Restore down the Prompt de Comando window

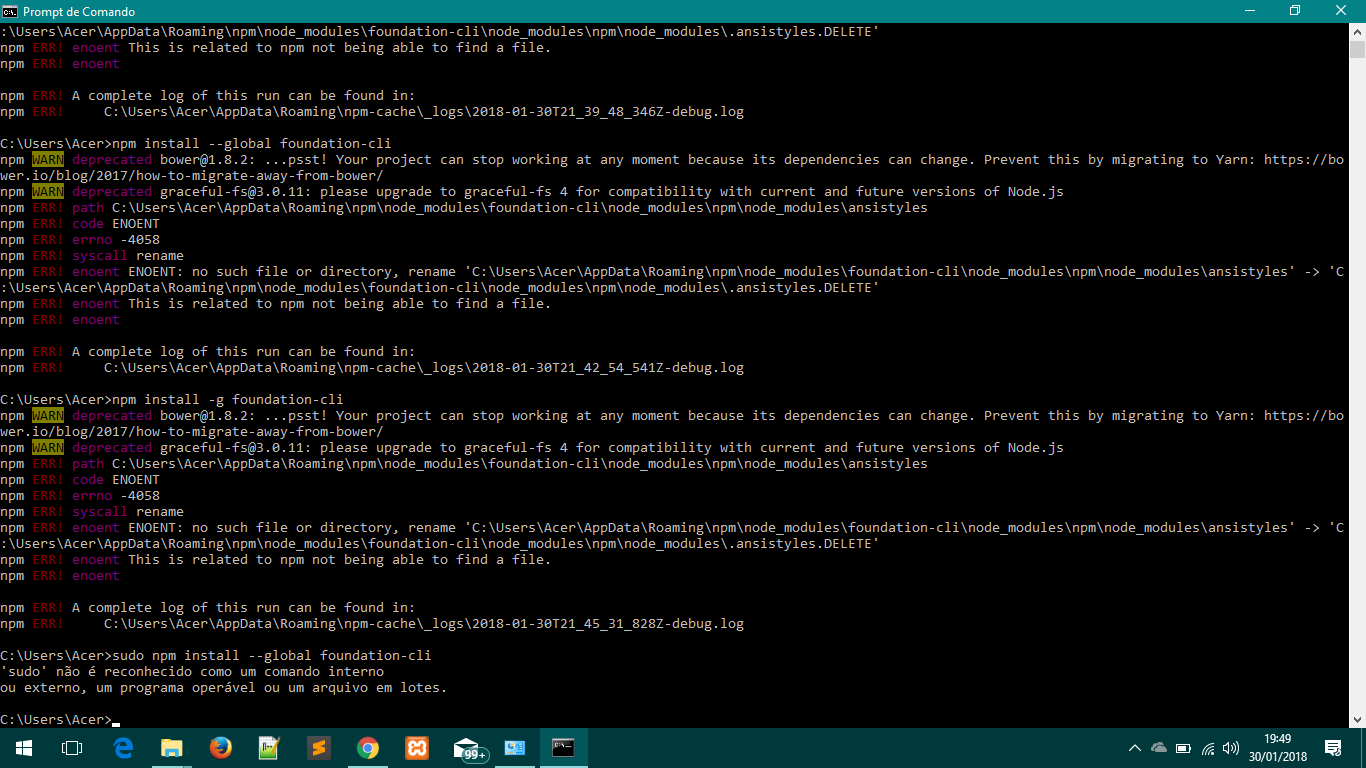click(1295, 11)
